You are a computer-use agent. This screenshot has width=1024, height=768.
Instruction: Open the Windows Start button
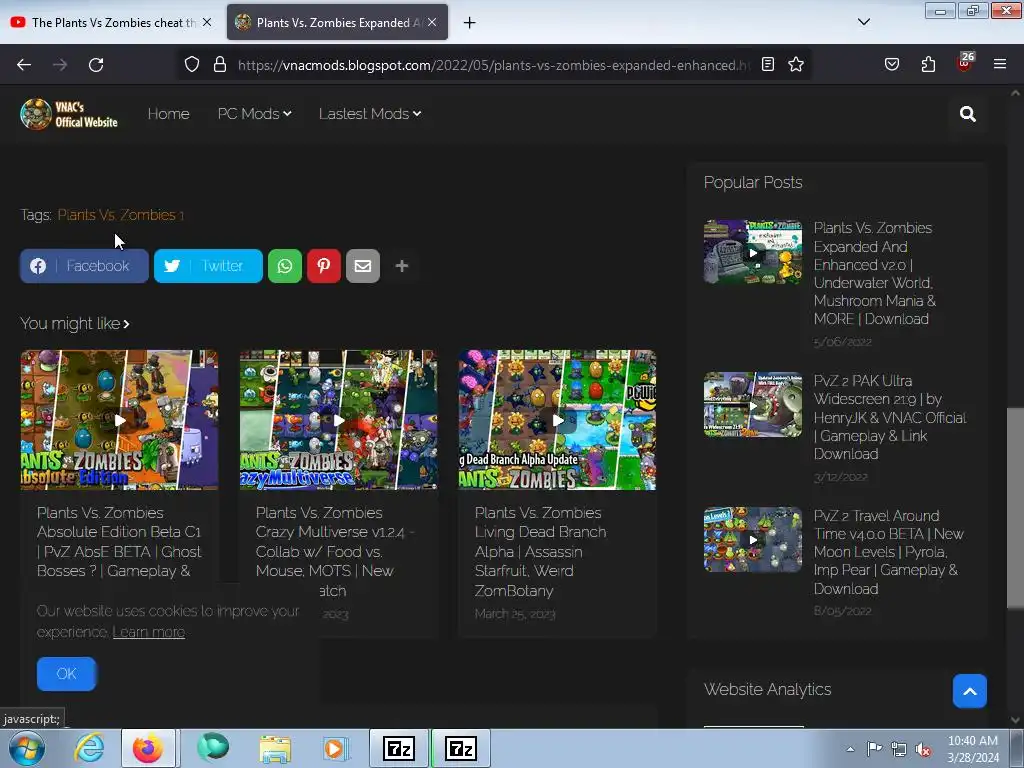[27, 748]
